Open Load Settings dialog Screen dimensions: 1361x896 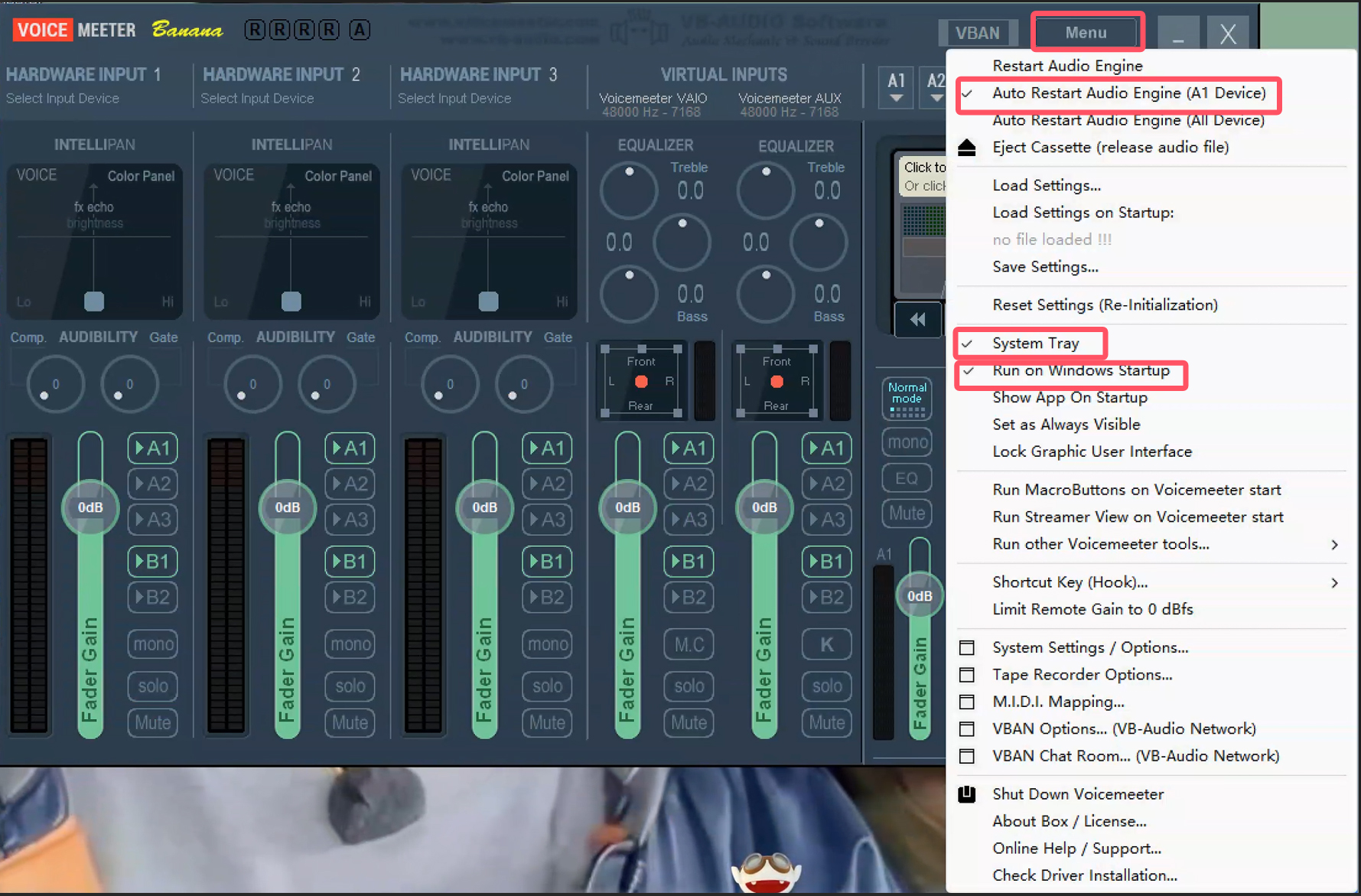[x=1047, y=186]
